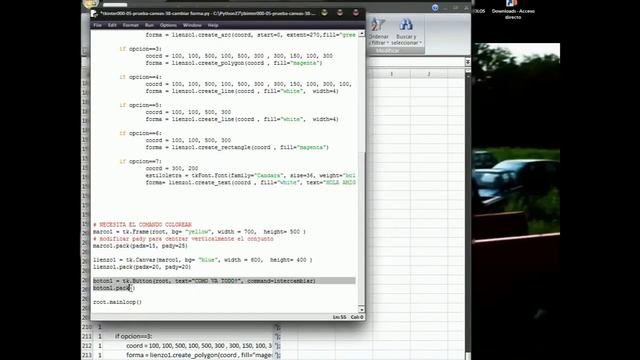Click the 'lienzo1.create_polygon' line in IDLE

[233, 63]
